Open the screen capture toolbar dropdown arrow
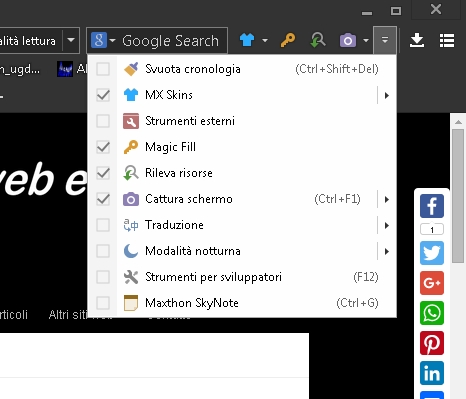466x399 pixels. [x=366, y=40]
